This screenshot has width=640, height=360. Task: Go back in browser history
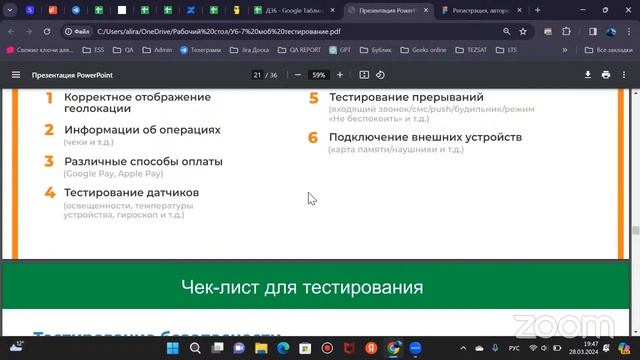(11, 31)
